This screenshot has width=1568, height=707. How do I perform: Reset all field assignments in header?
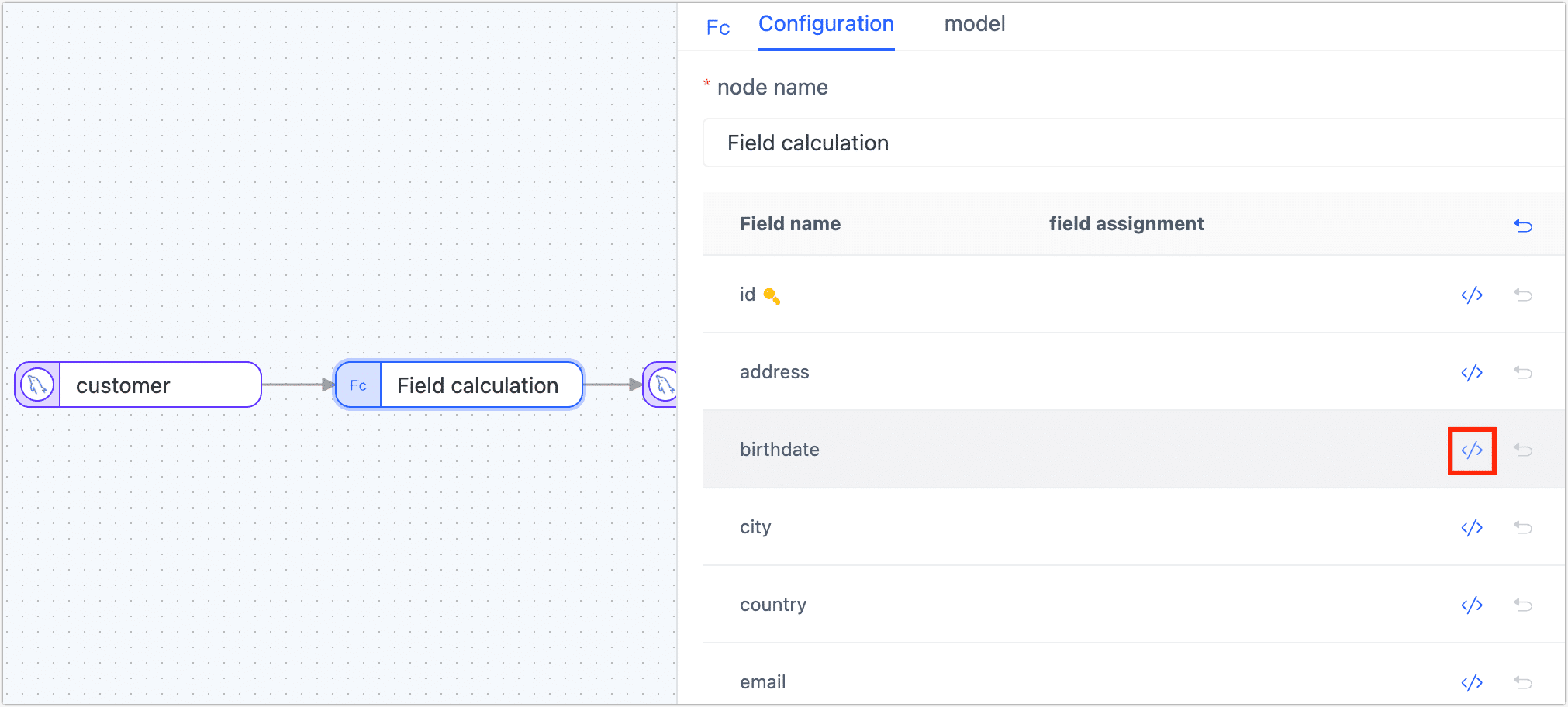coord(1523,226)
